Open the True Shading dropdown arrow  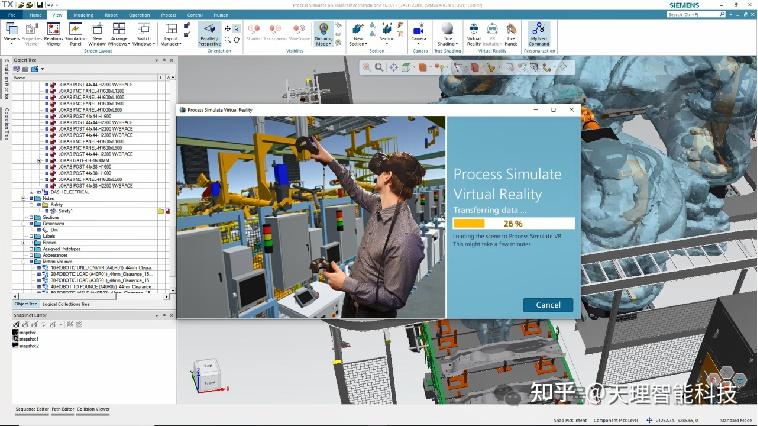point(456,44)
